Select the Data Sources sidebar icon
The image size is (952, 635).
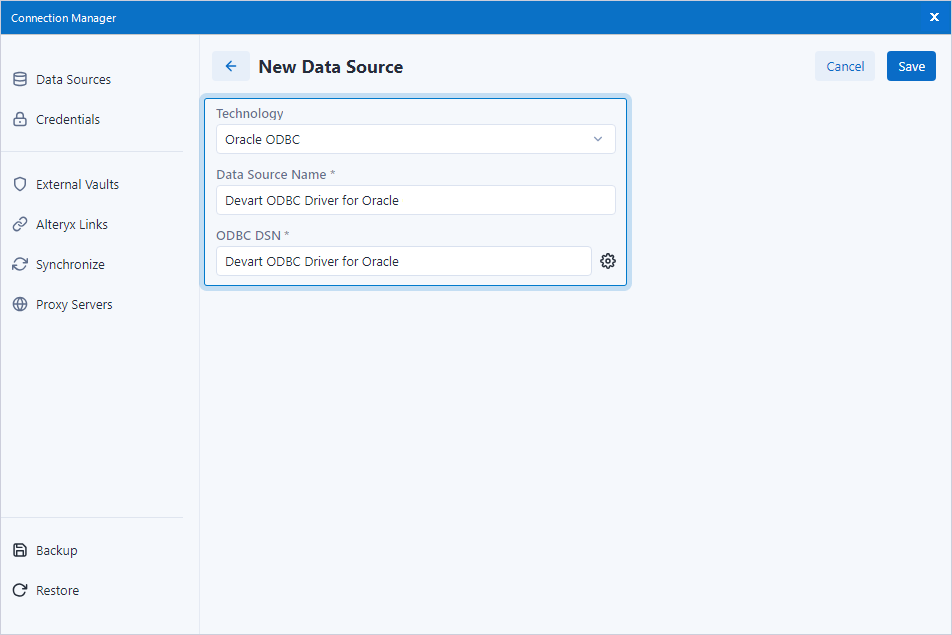coord(21,79)
